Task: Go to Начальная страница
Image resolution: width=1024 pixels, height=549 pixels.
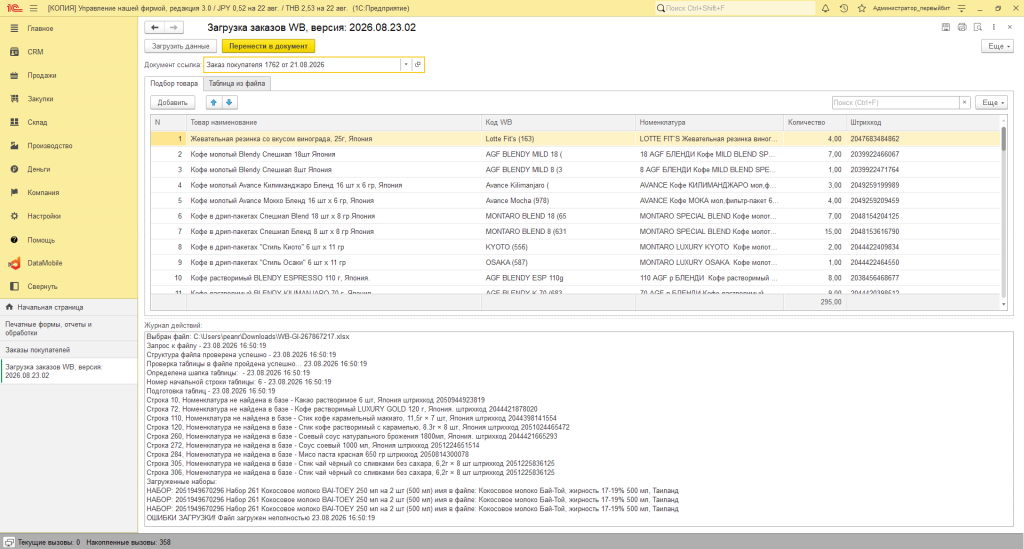Action: coord(69,307)
